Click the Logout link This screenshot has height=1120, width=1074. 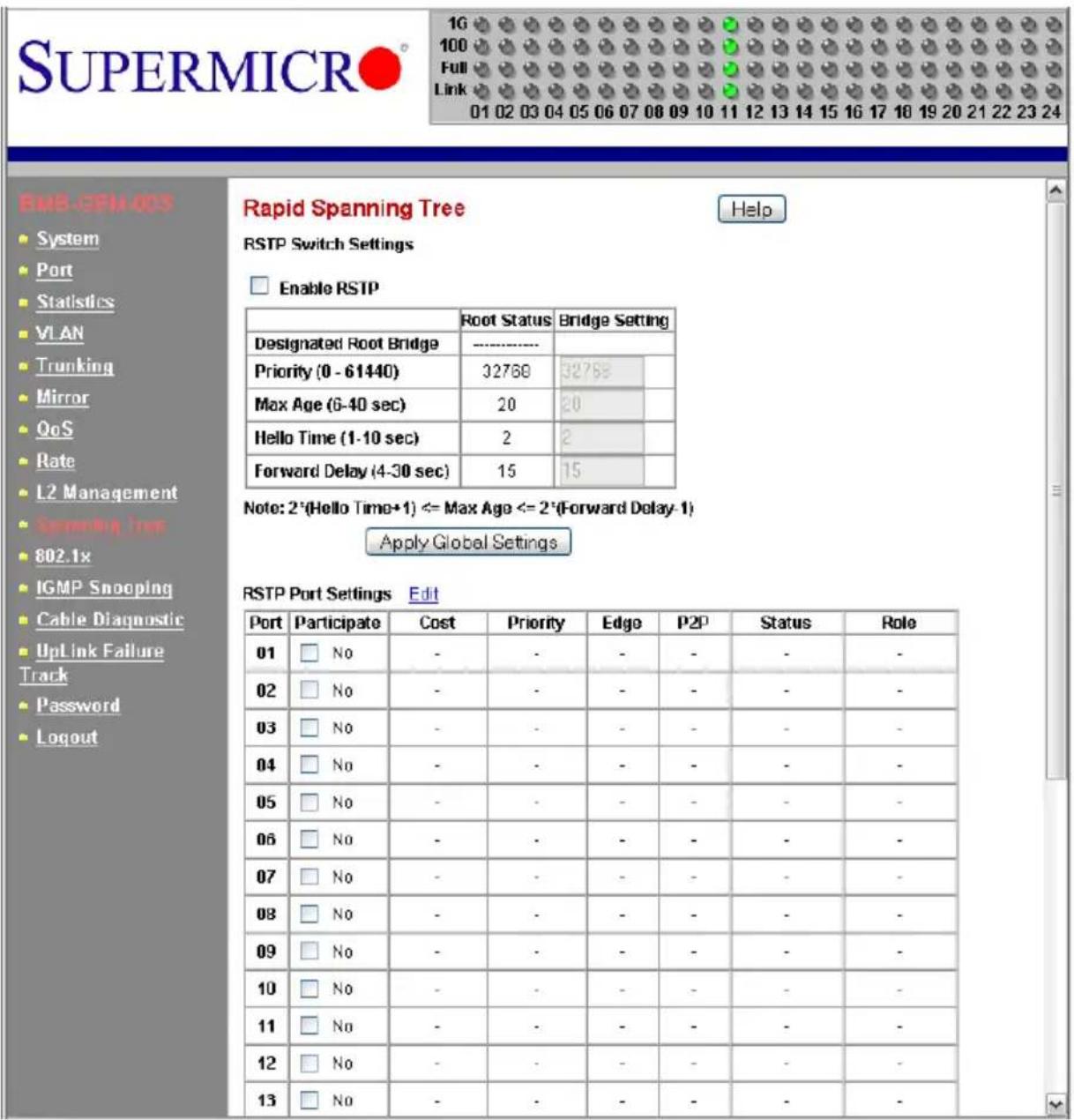(x=67, y=737)
